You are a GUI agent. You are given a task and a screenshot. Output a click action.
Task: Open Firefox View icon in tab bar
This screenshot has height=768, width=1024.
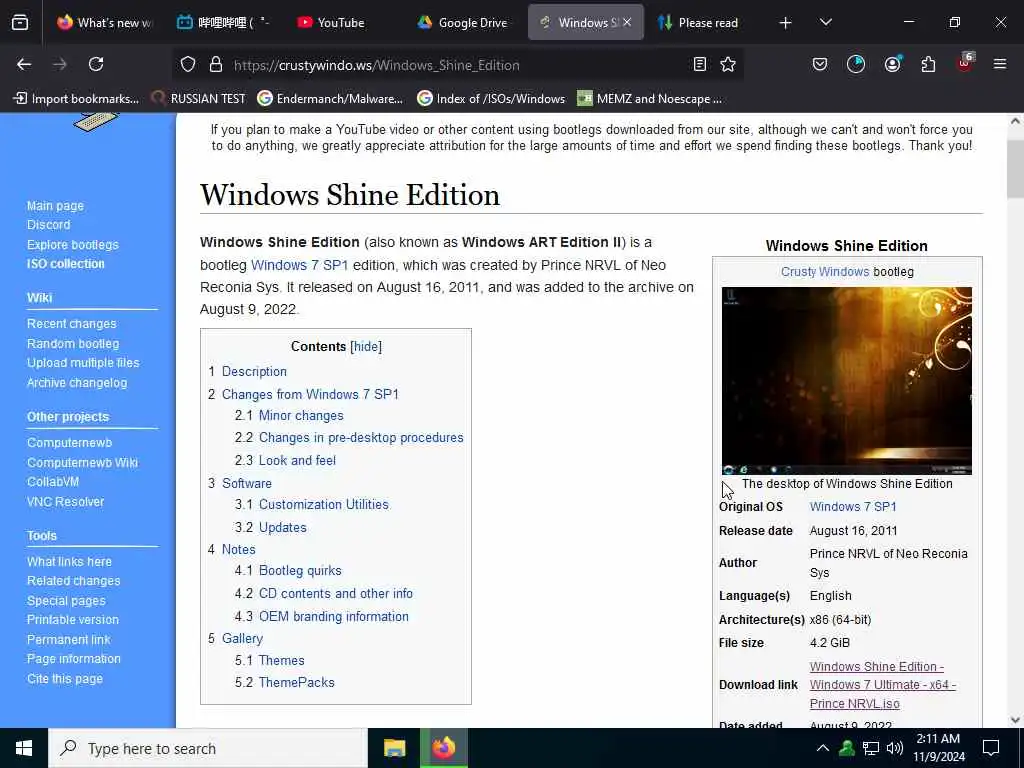(x=20, y=23)
